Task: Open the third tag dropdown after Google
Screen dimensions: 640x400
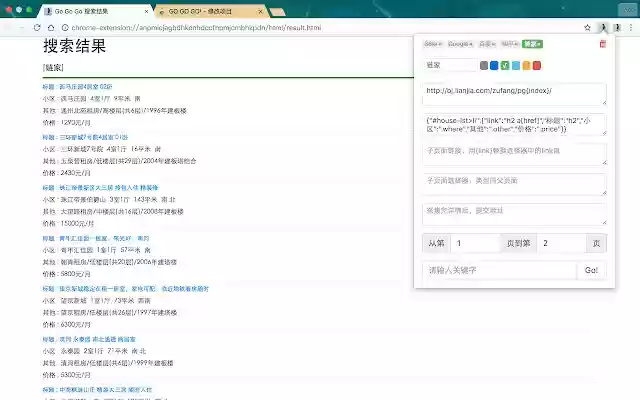Action: pos(487,44)
